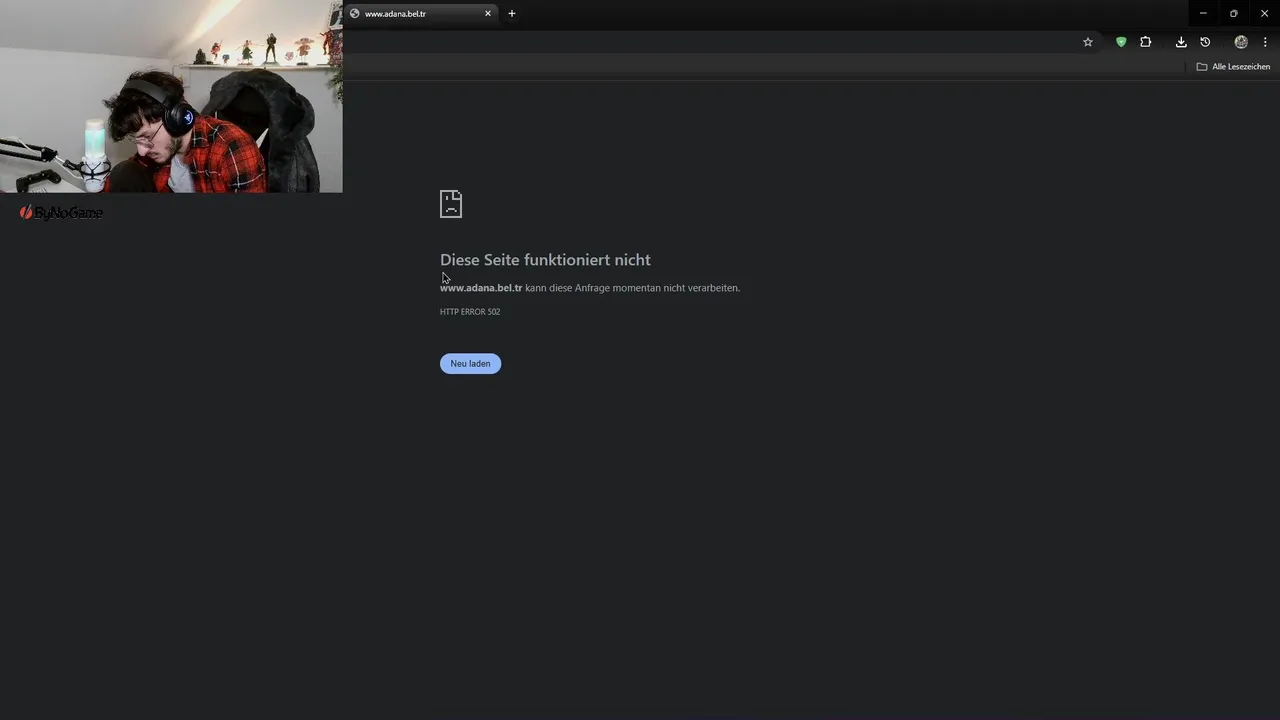
Task: Click the Neu laden button
Action: [470, 363]
